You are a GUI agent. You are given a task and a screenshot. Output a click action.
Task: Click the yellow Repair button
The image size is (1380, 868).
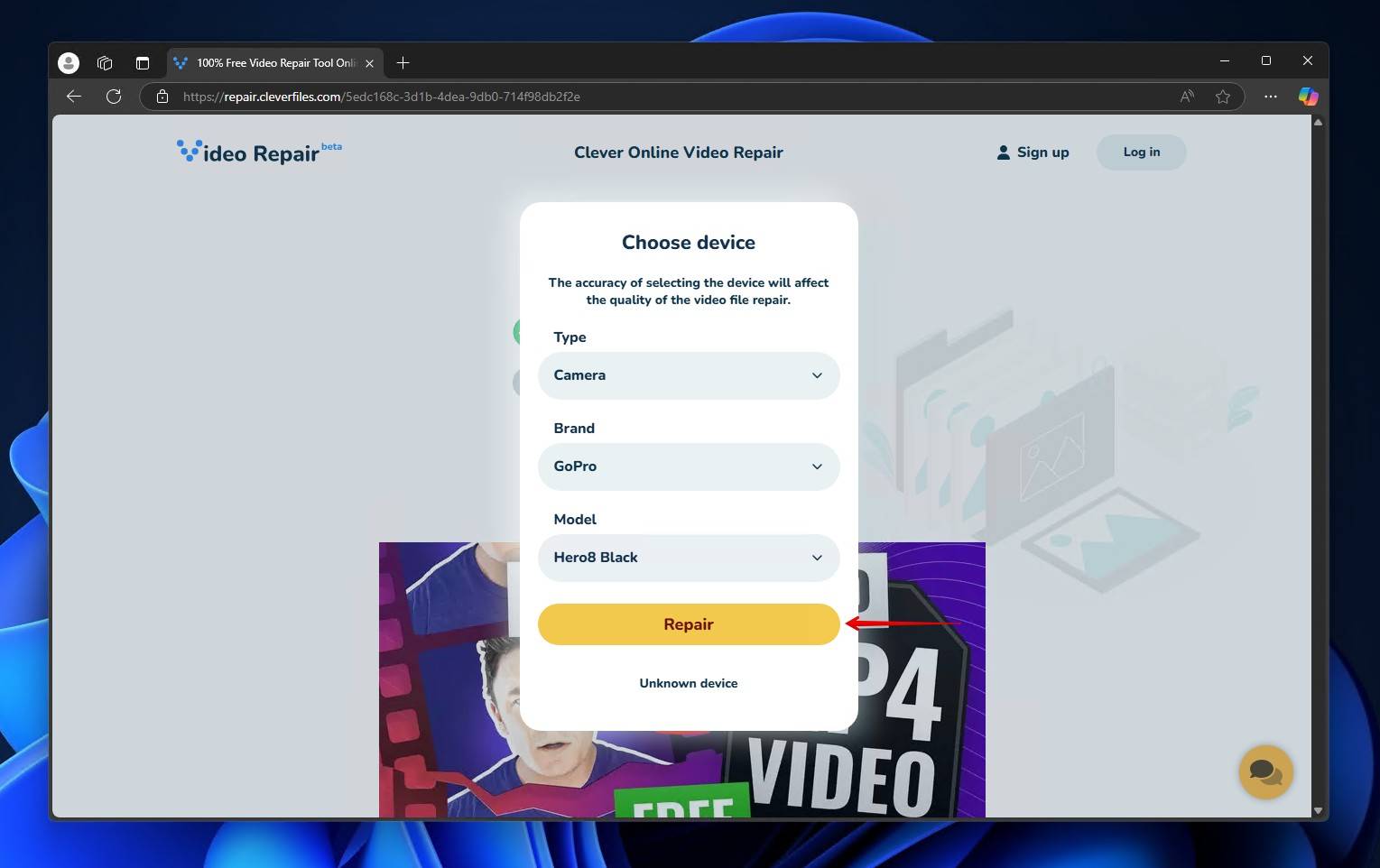[x=689, y=624]
